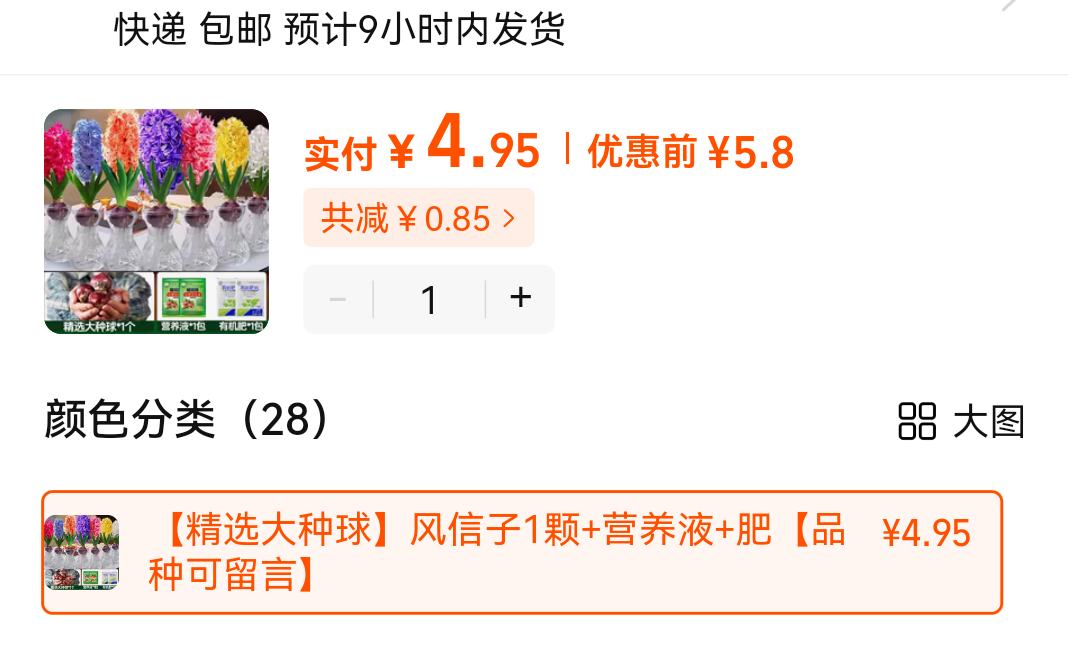Open the hyacinth flowers product photo
The image size is (1068, 649).
point(157,221)
